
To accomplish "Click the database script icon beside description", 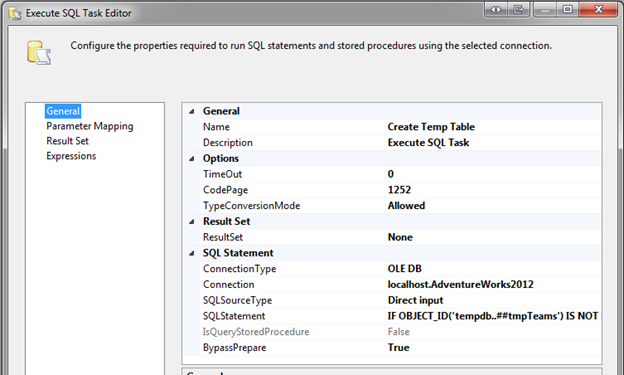I will pyautogui.click(x=39, y=53).
